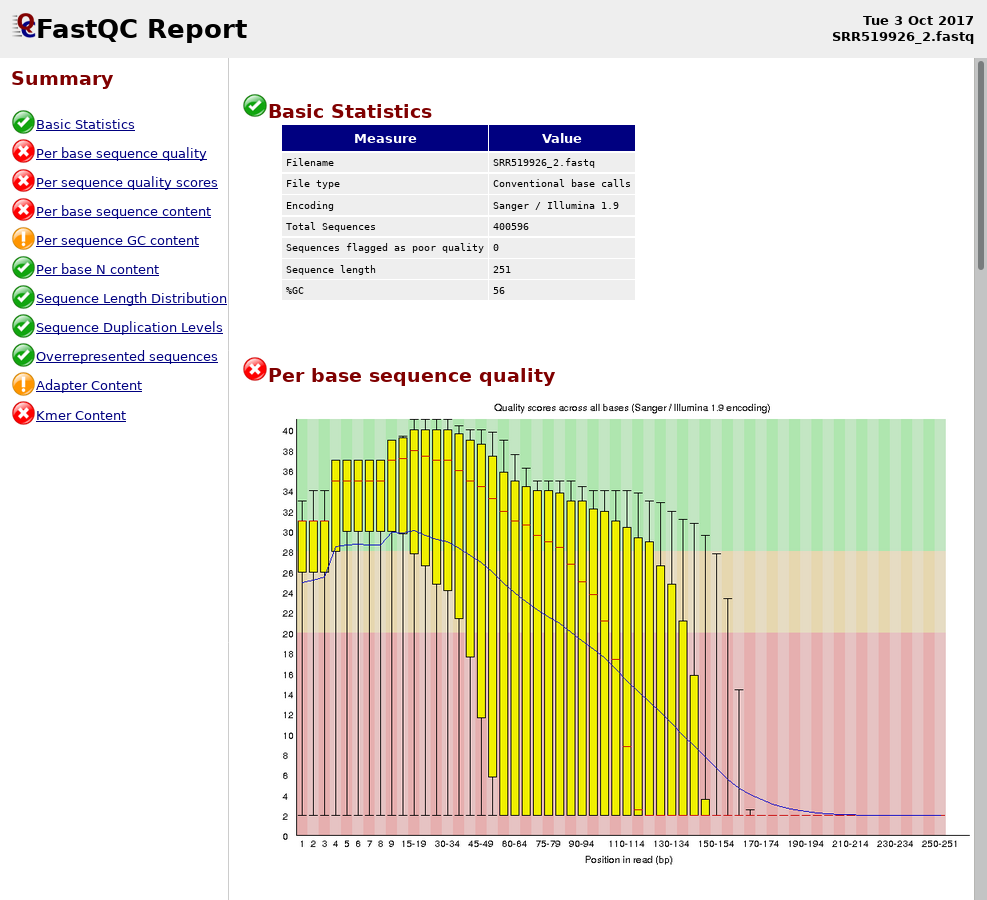
Task: Click red fail icon next to Per sequence quality scores
Action: tap(23, 181)
